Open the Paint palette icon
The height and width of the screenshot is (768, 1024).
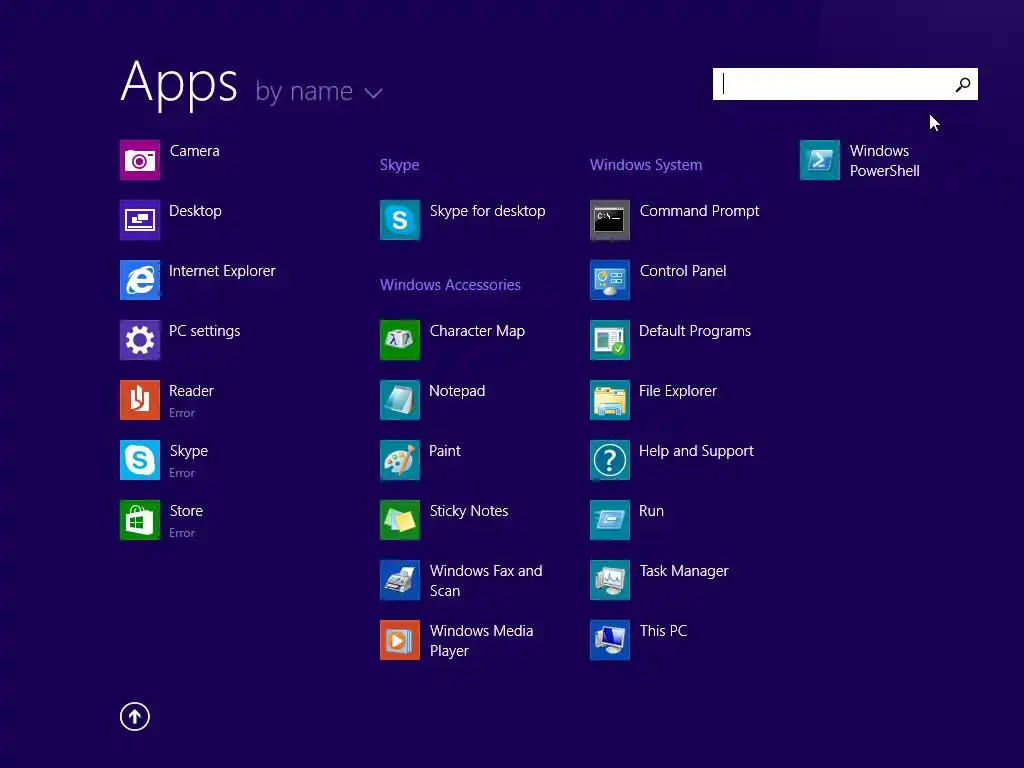(x=400, y=460)
